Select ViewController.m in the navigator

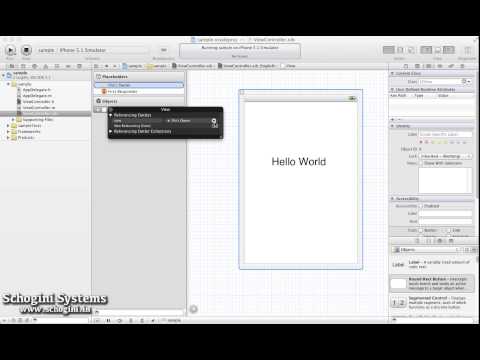coord(38,108)
